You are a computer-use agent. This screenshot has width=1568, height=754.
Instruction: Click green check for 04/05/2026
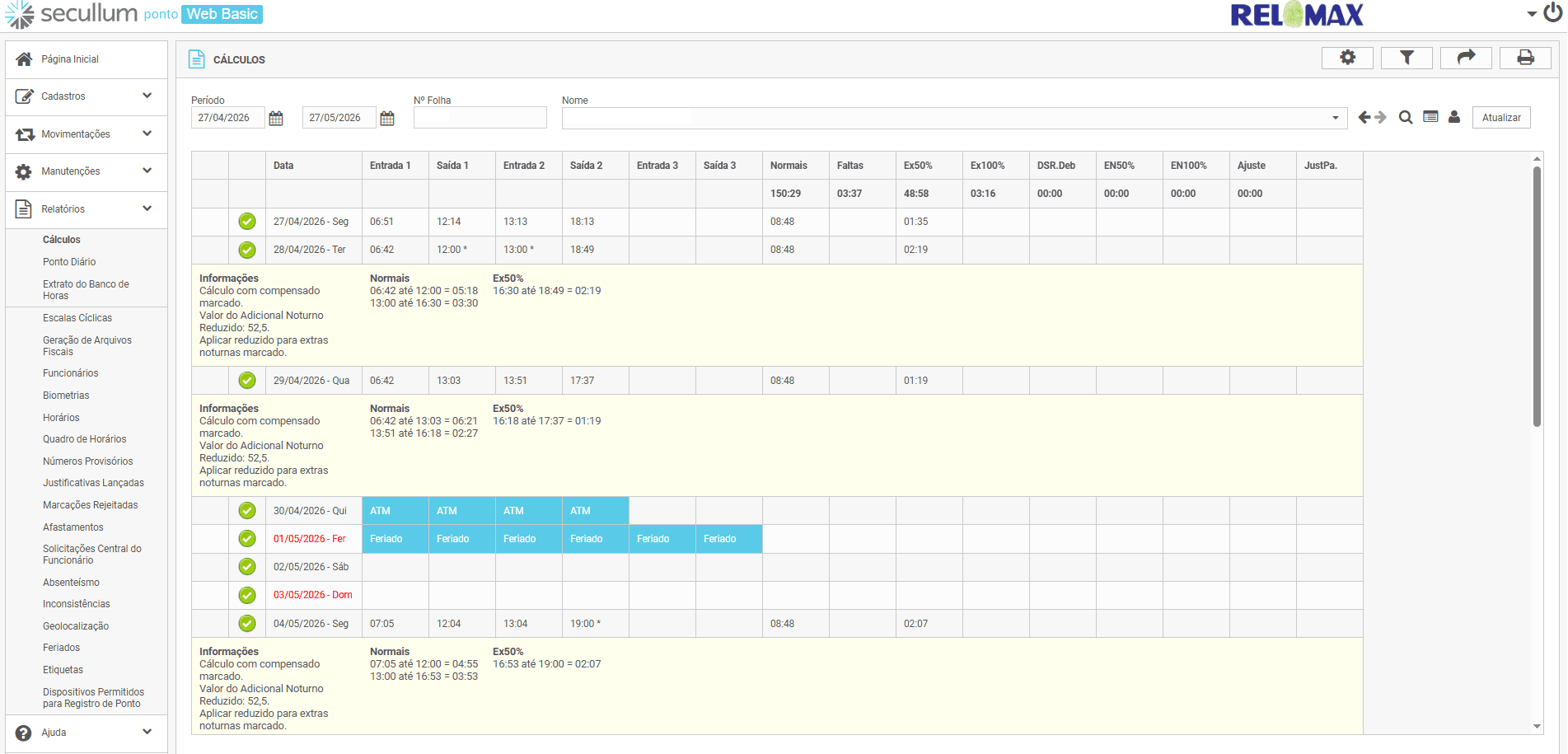247,624
